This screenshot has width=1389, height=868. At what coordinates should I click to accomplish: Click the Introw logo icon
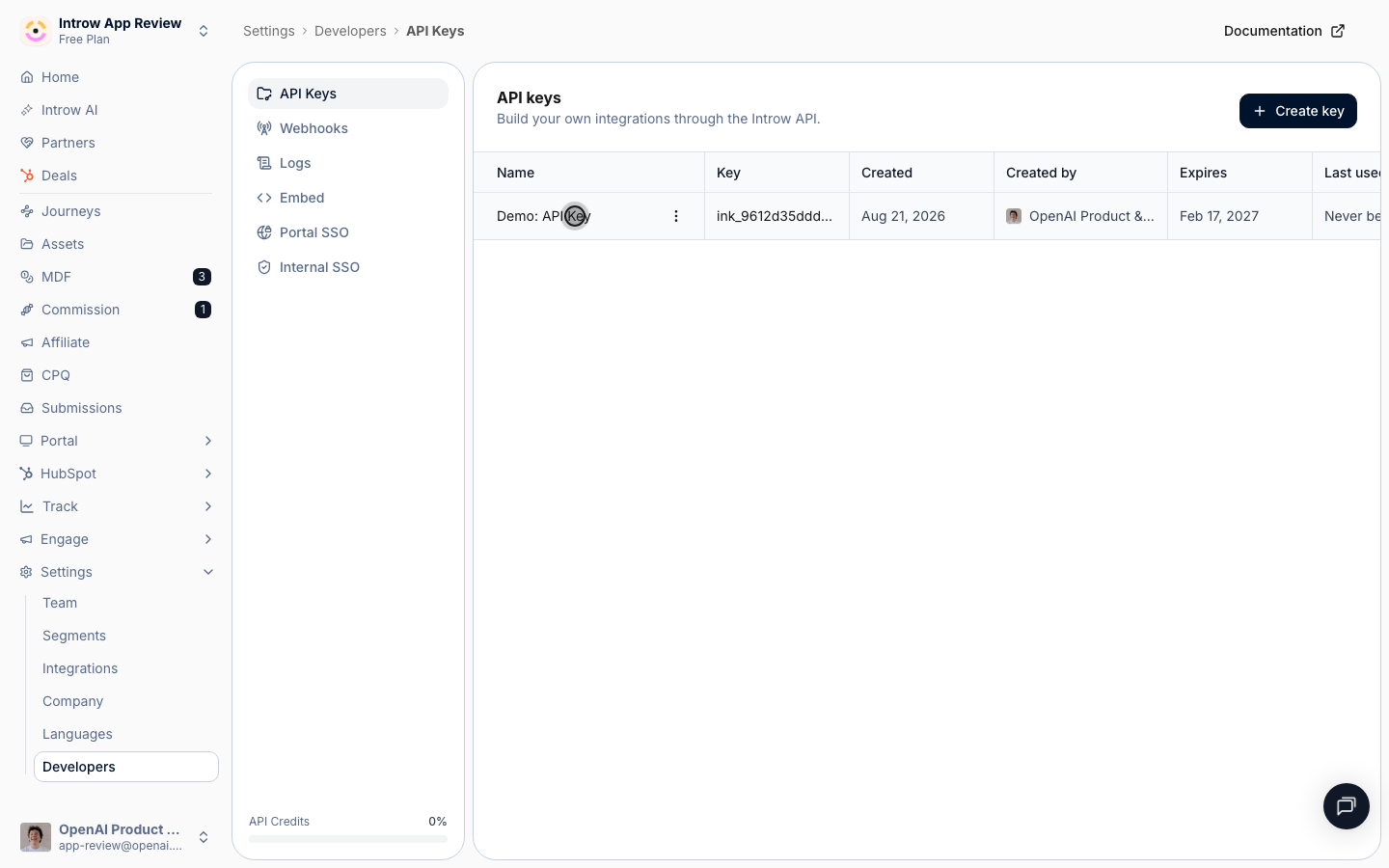pos(36,31)
